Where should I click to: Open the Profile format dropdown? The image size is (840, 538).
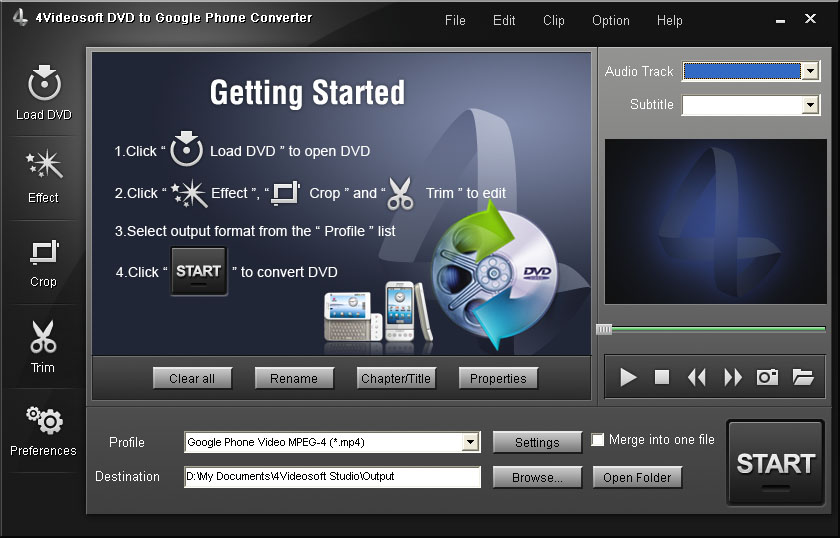470,442
